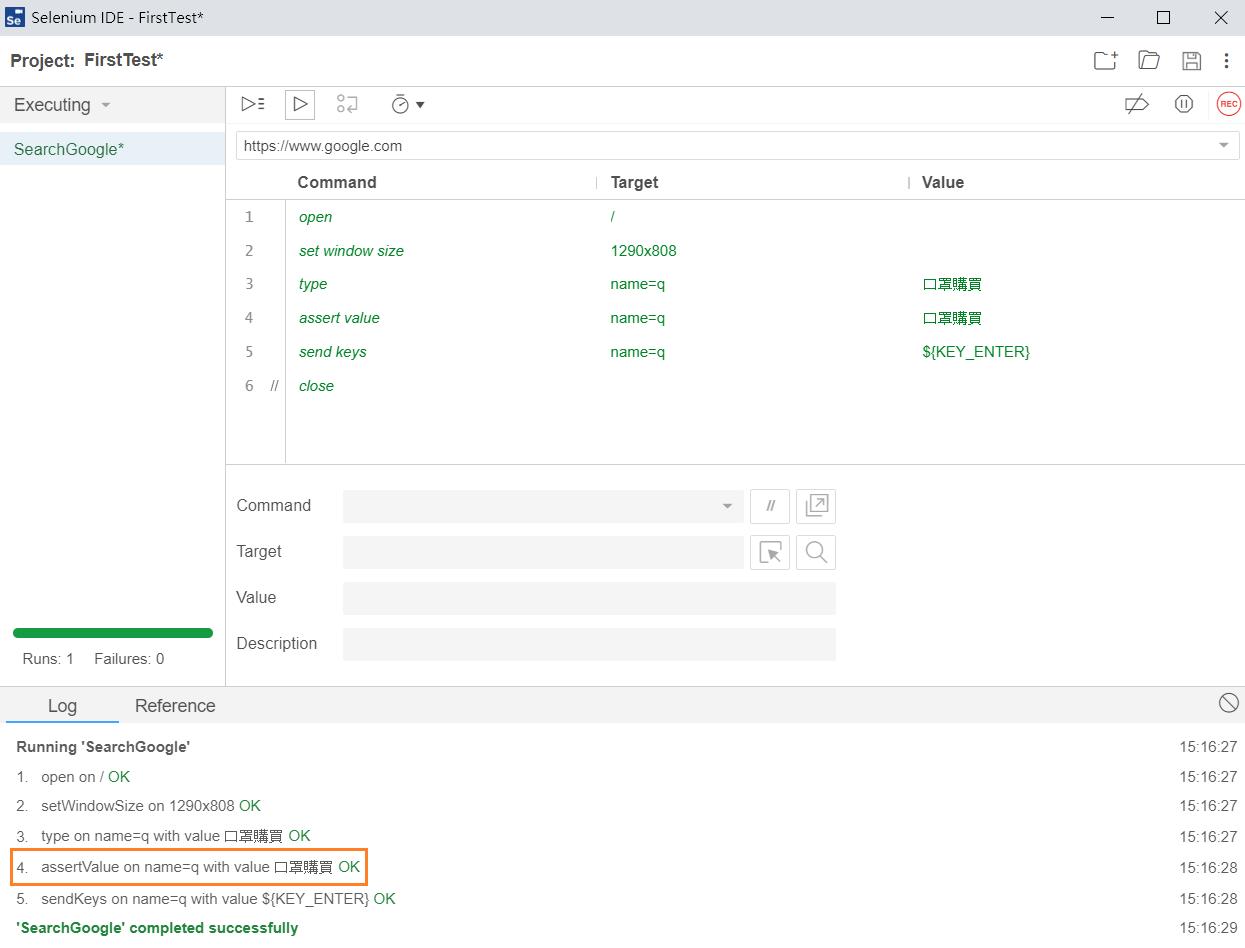The width and height of the screenshot is (1245, 948).
Task: Click the Description input field
Action: (589, 644)
